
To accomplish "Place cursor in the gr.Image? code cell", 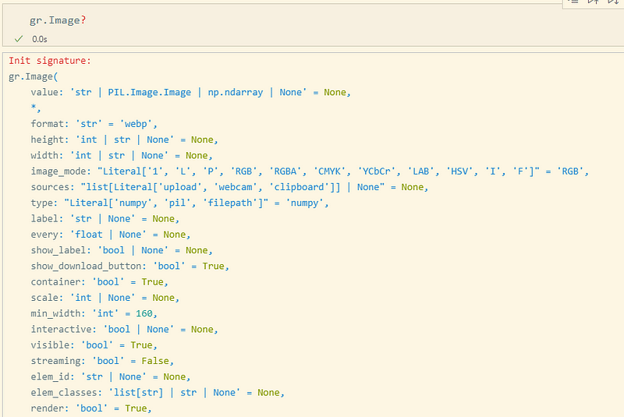I will click(x=310, y=20).
